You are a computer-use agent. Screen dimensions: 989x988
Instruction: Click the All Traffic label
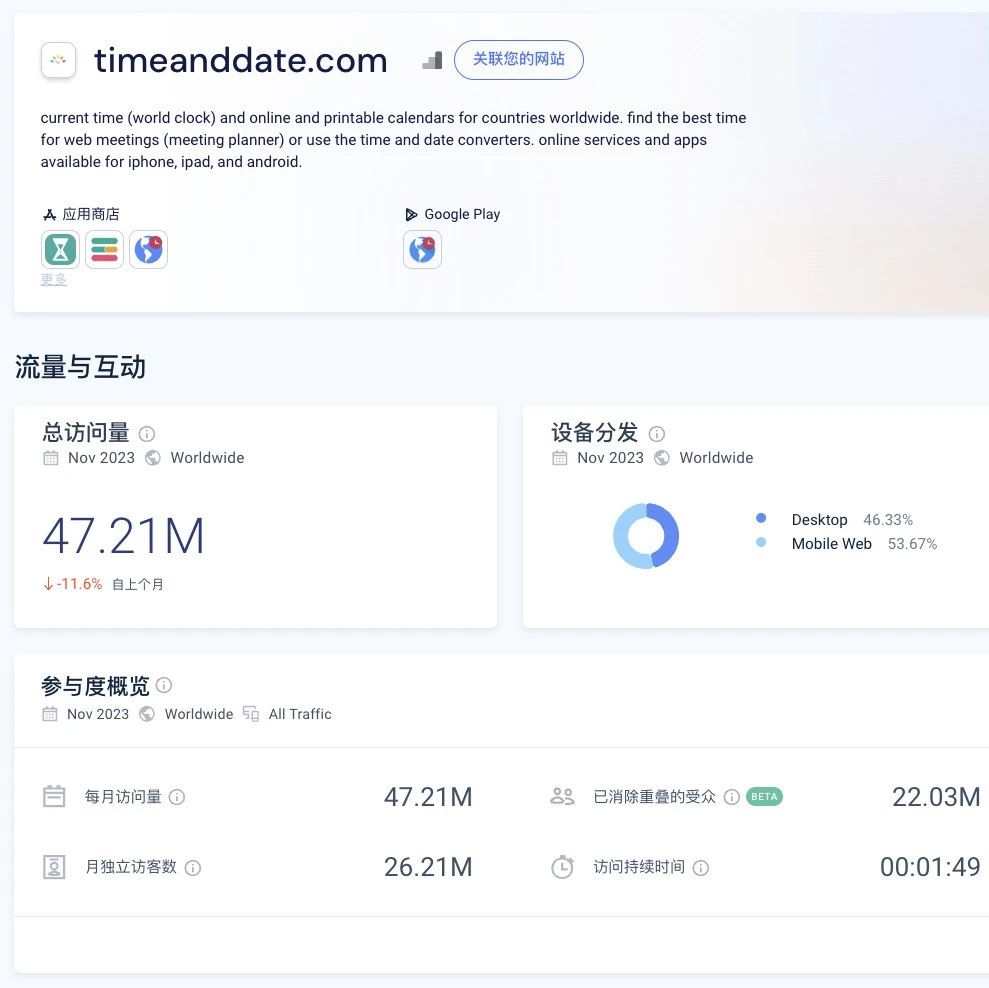point(300,714)
